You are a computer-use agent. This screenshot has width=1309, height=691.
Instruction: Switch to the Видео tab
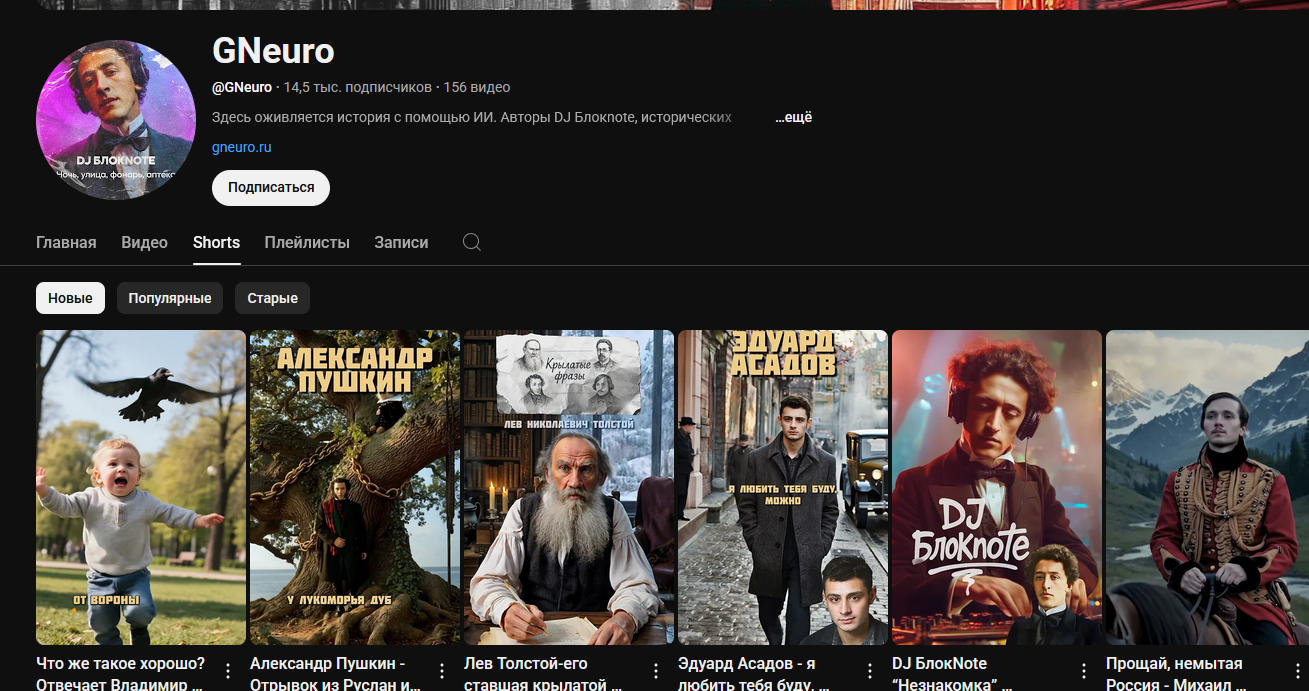coord(144,242)
